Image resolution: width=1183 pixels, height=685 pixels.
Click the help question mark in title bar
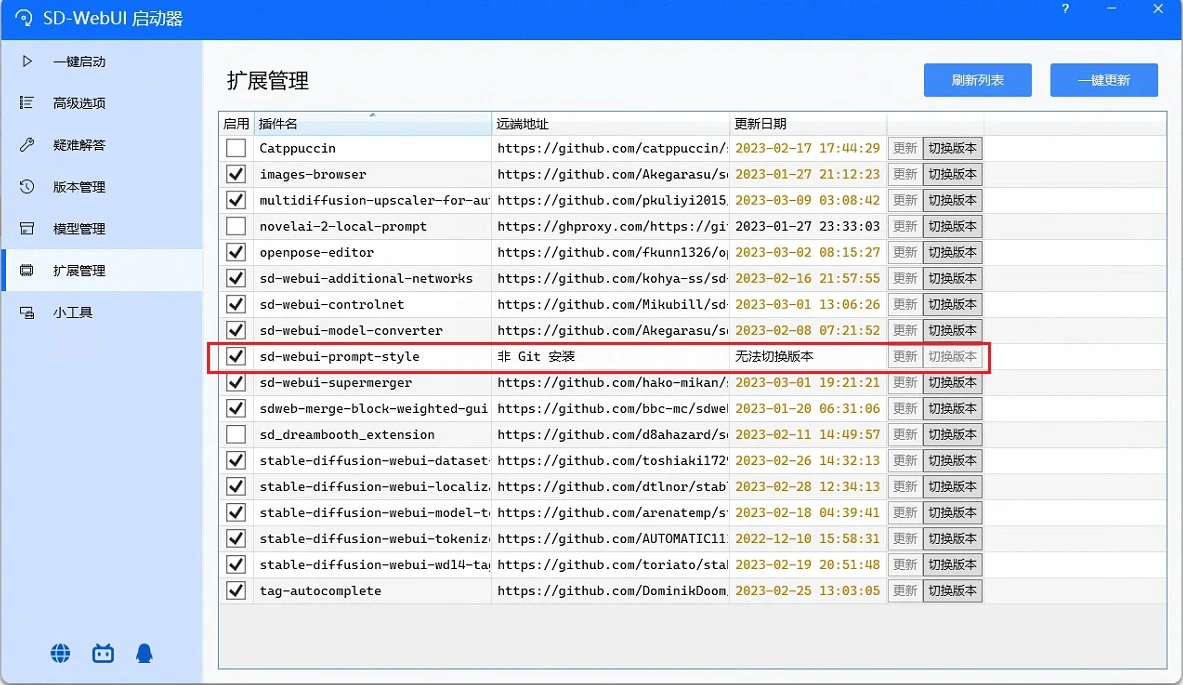tap(1064, 9)
